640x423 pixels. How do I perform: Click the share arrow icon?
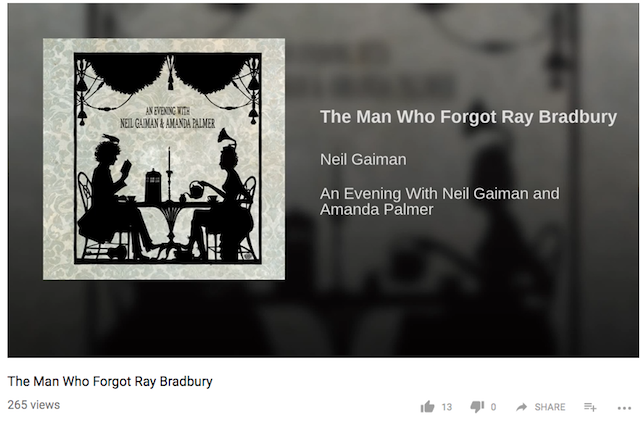tap(521, 407)
